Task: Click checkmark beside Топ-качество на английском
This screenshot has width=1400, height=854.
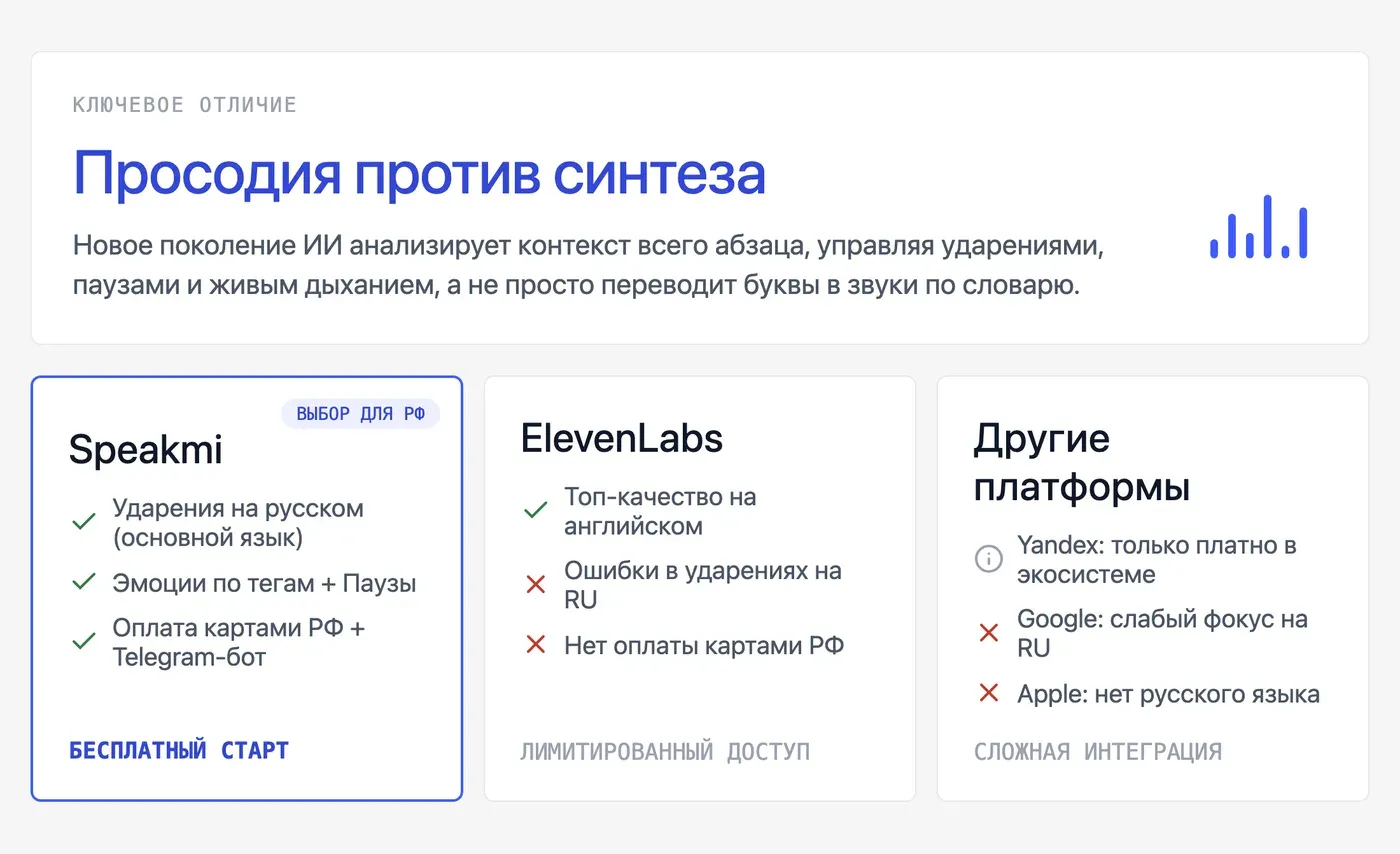Action: [x=536, y=509]
